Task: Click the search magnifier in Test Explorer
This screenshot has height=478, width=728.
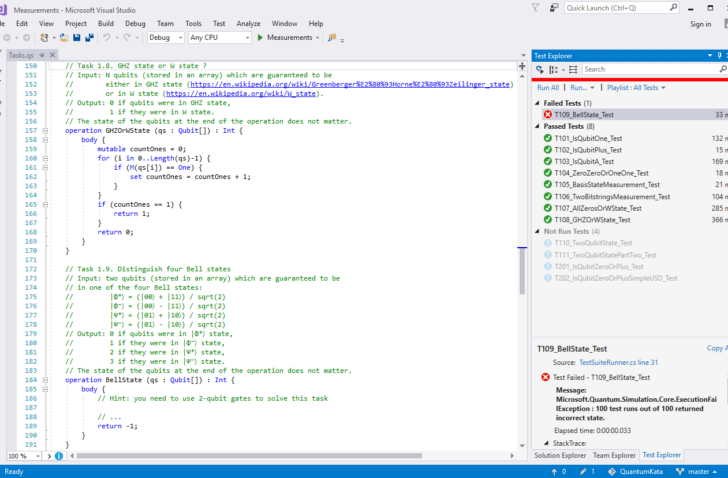Action: pyautogui.click(x=722, y=69)
